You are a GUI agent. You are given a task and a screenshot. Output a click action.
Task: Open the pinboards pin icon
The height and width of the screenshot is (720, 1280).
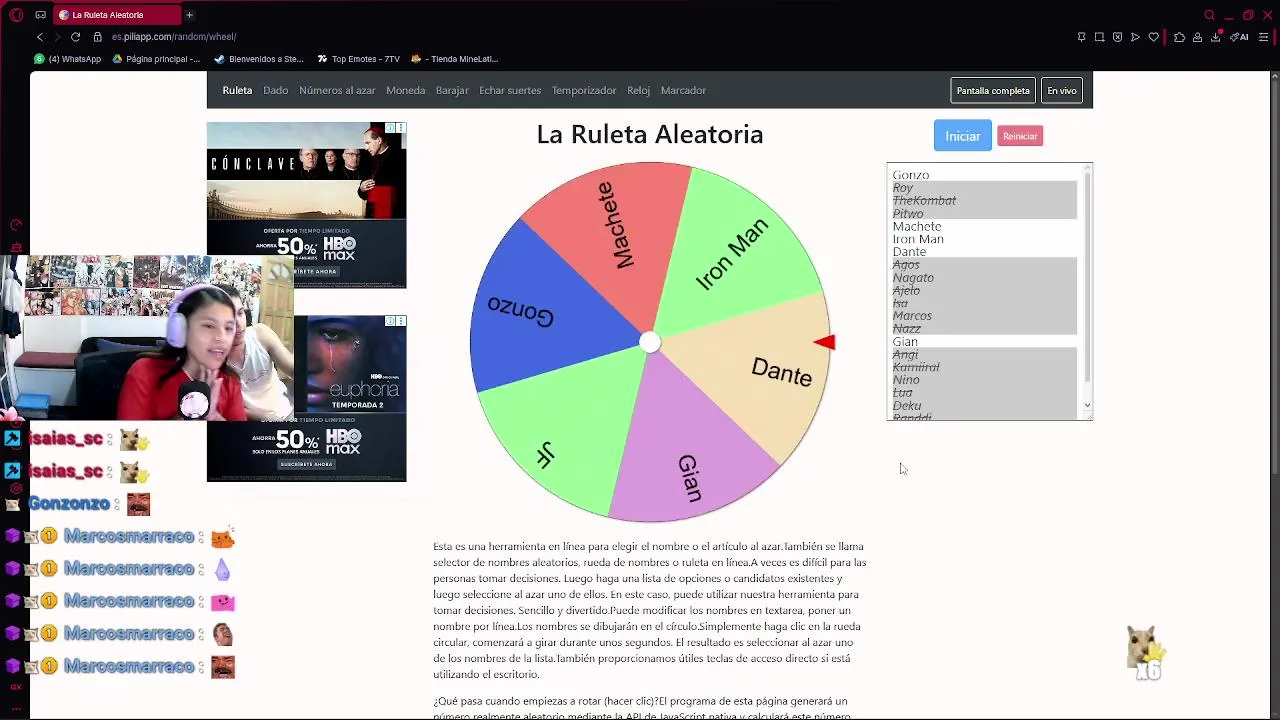tap(1081, 37)
